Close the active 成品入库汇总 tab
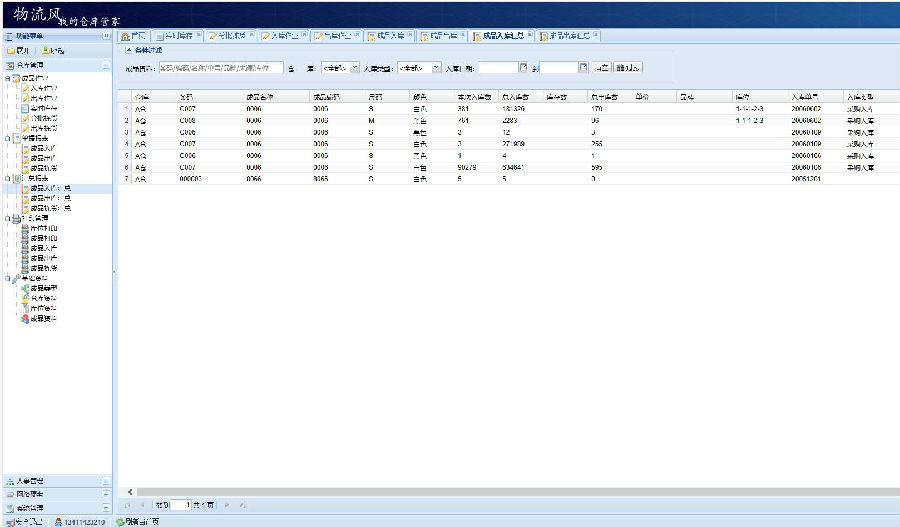Screen dimensions: 900x527 (x=530, y=36)
